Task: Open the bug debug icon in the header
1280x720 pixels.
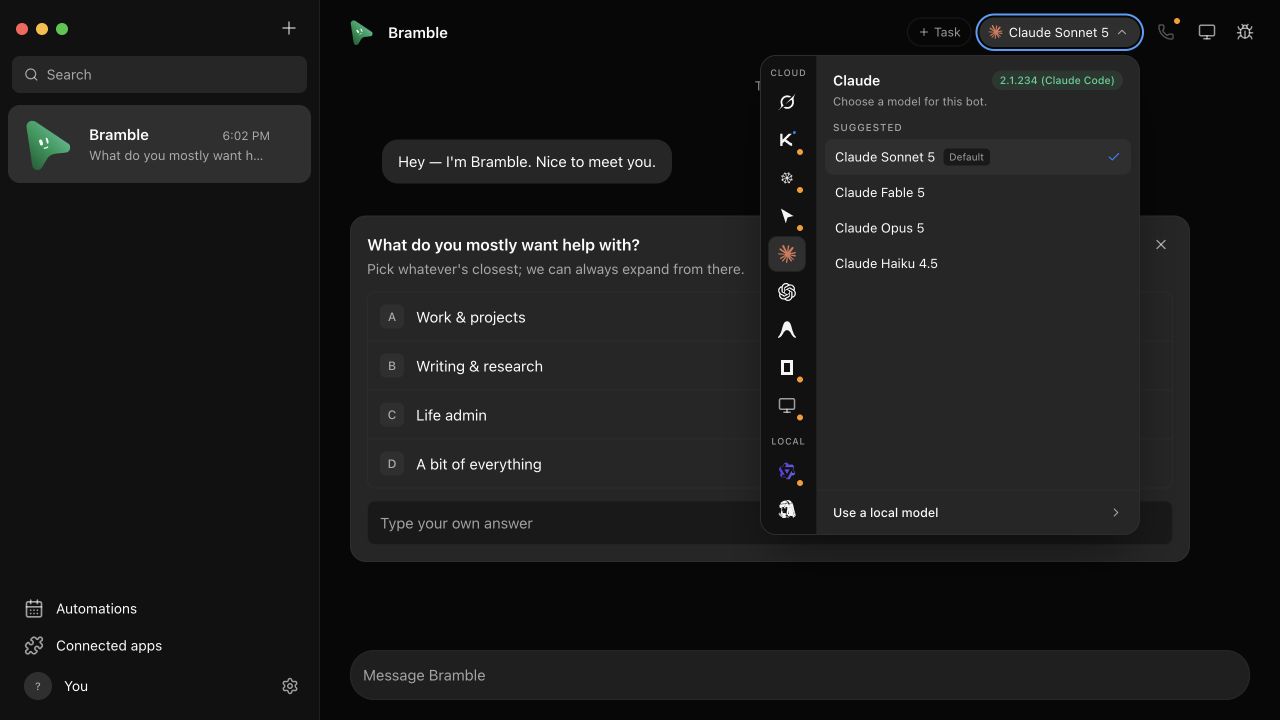Action: (1245, 32)
